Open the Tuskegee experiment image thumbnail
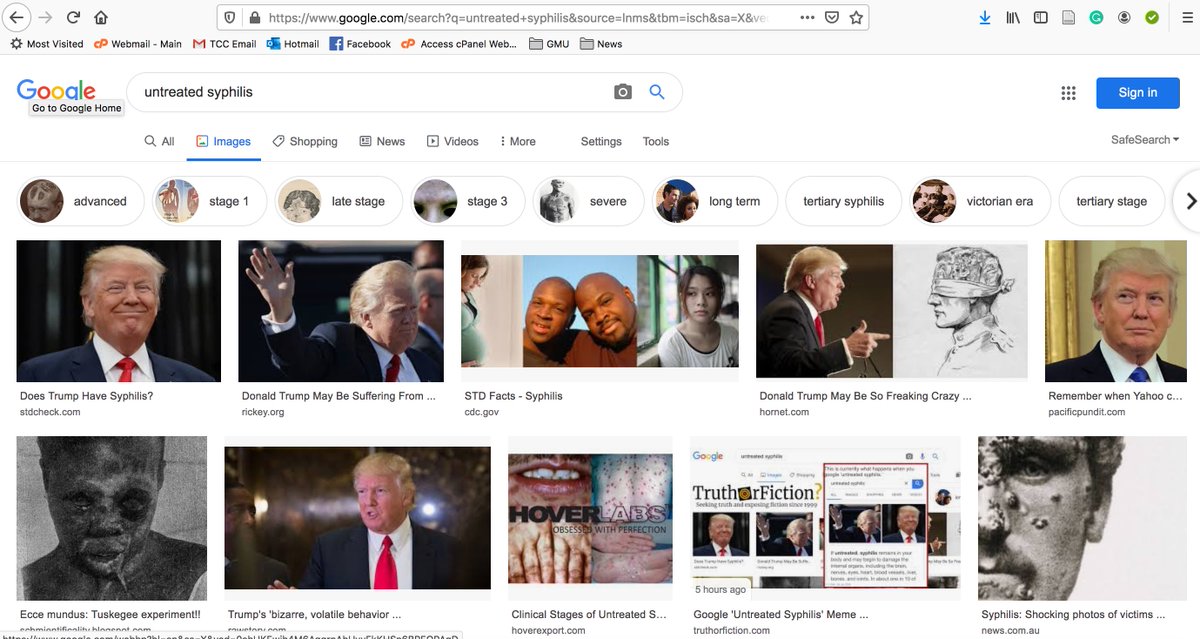 [112, 518]
